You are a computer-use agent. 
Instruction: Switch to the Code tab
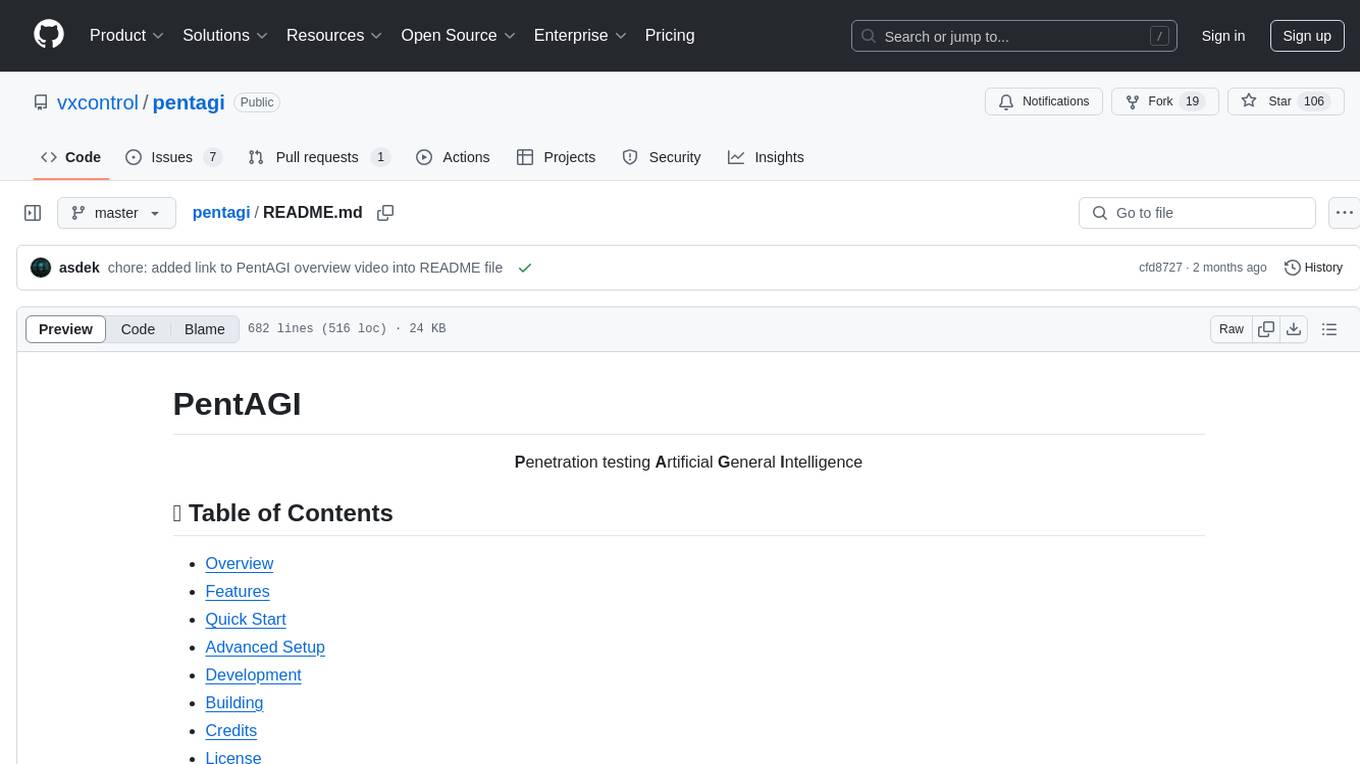click(x=71, y=157)
